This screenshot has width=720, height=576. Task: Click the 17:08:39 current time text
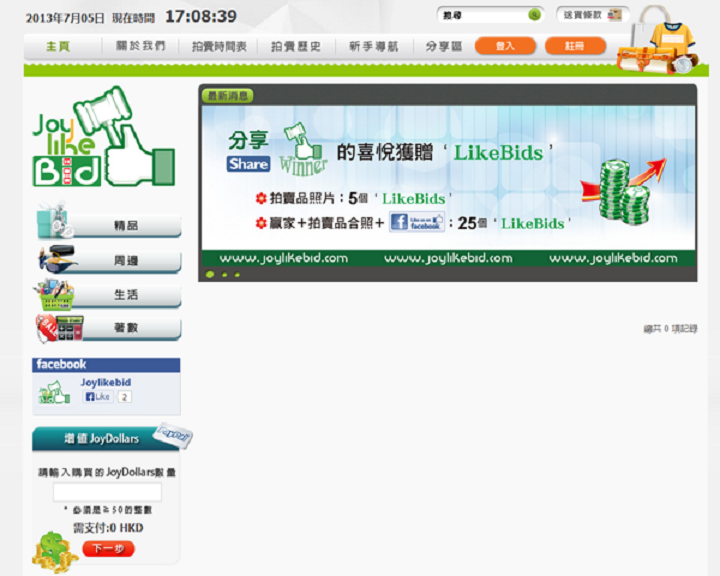click(201, 17)
